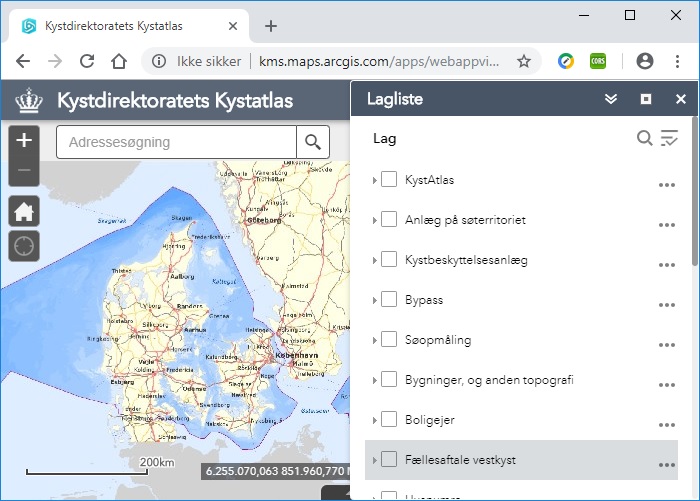
Task: Open the layer filter options icon
Action: [669, 138]
